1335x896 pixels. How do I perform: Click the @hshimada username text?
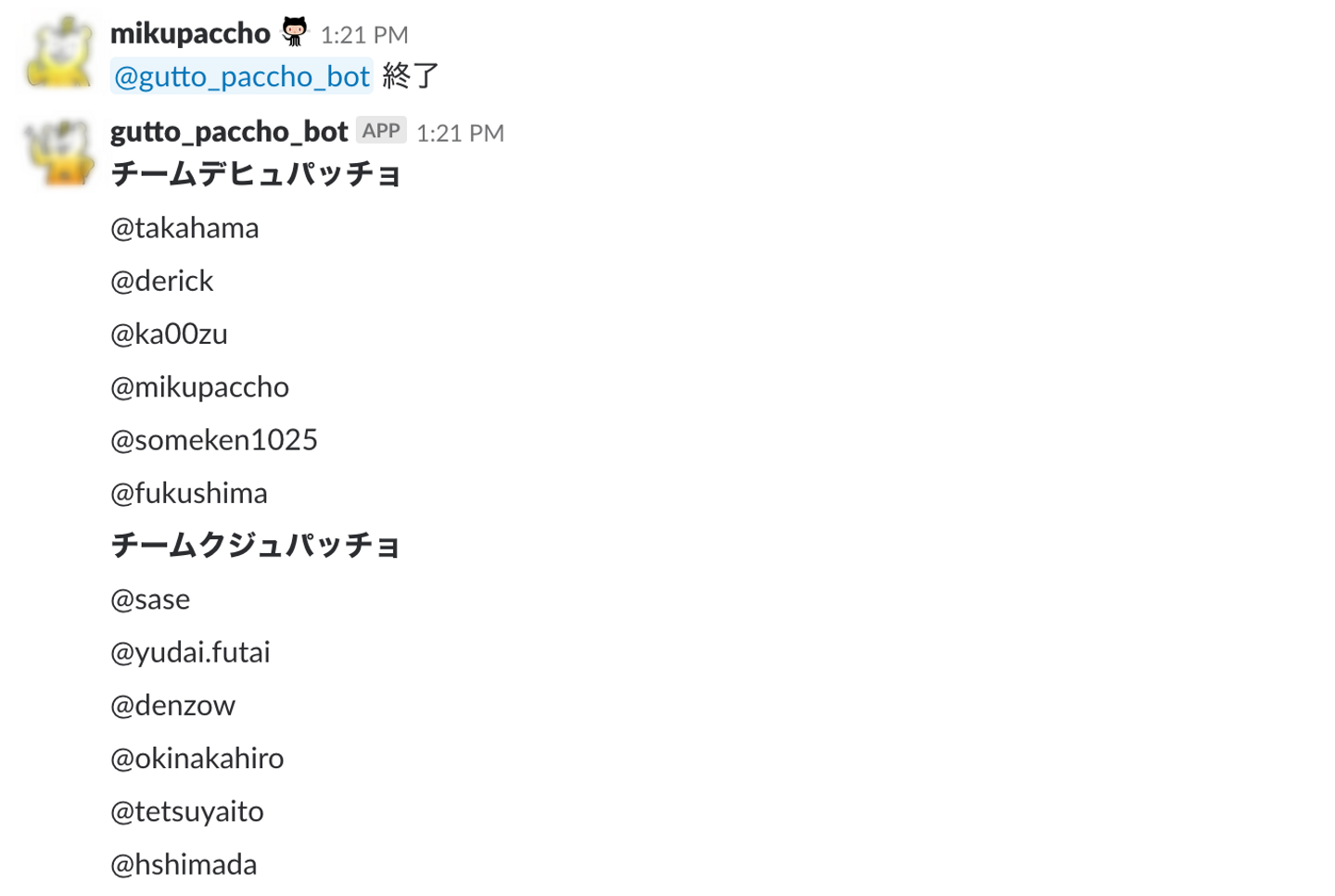click(184, 864)
